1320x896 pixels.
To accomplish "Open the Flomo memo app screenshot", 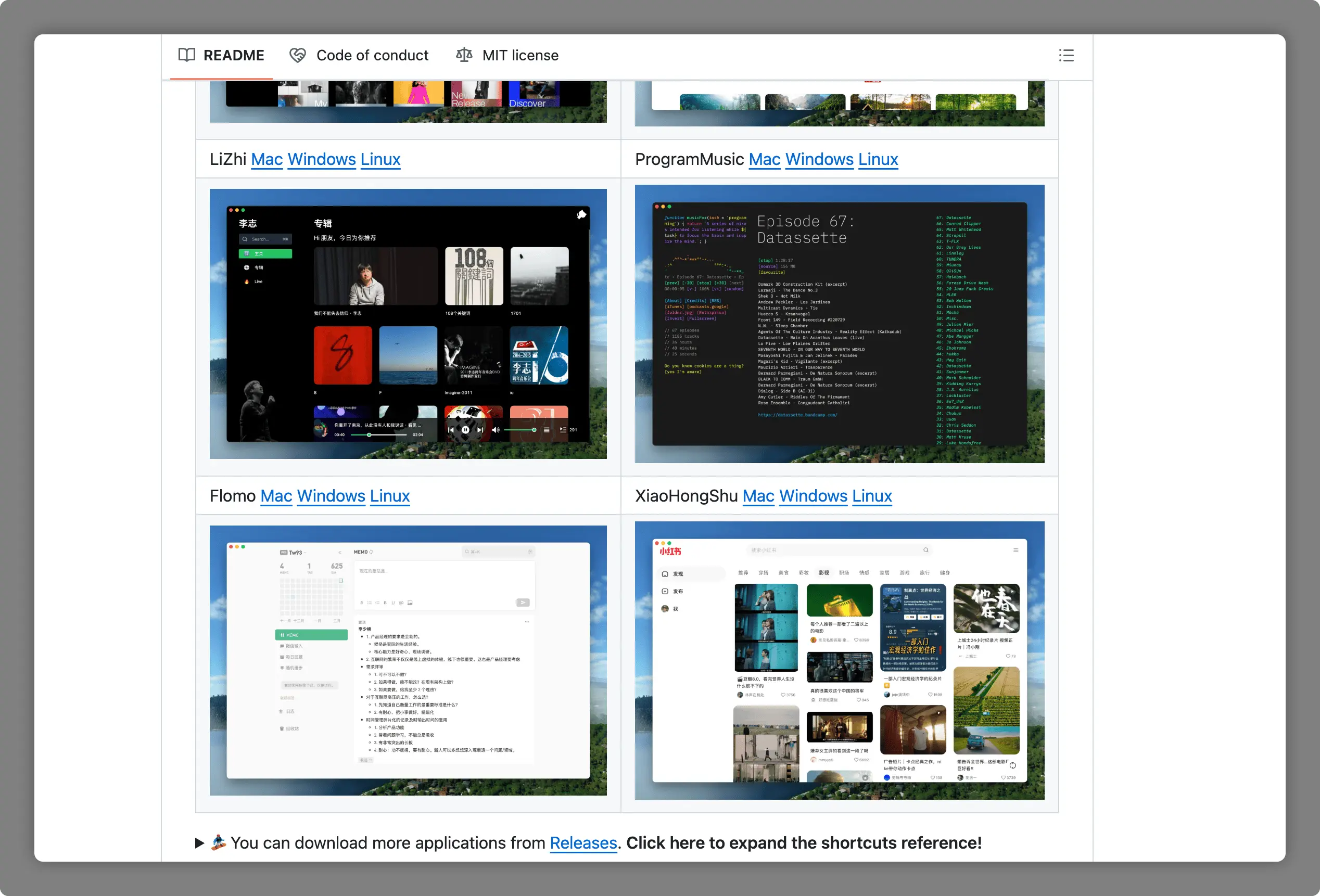I will pyautogui.click(x=408, y=660).
